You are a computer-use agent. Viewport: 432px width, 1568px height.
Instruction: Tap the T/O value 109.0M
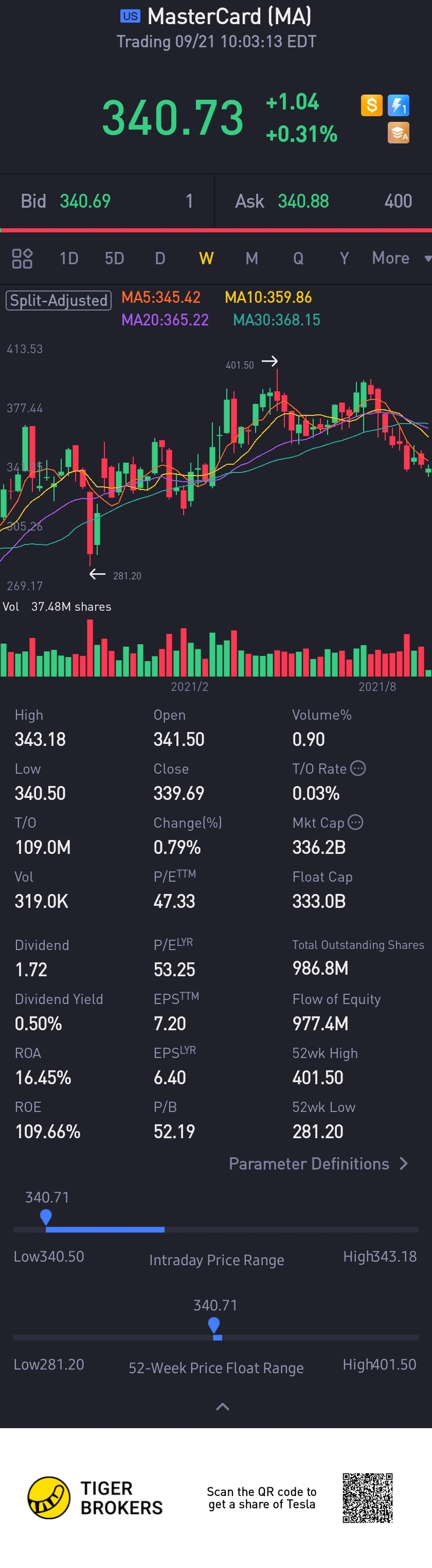[x=43, y=847]
